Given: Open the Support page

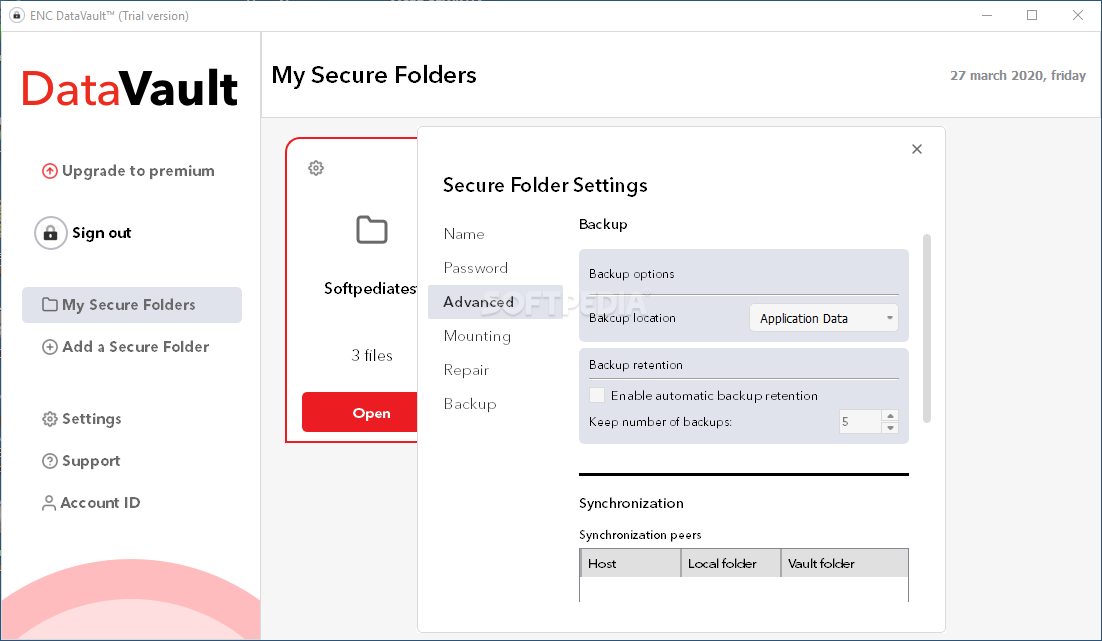Looking at the screenshot, I should [x=91, y=461].
